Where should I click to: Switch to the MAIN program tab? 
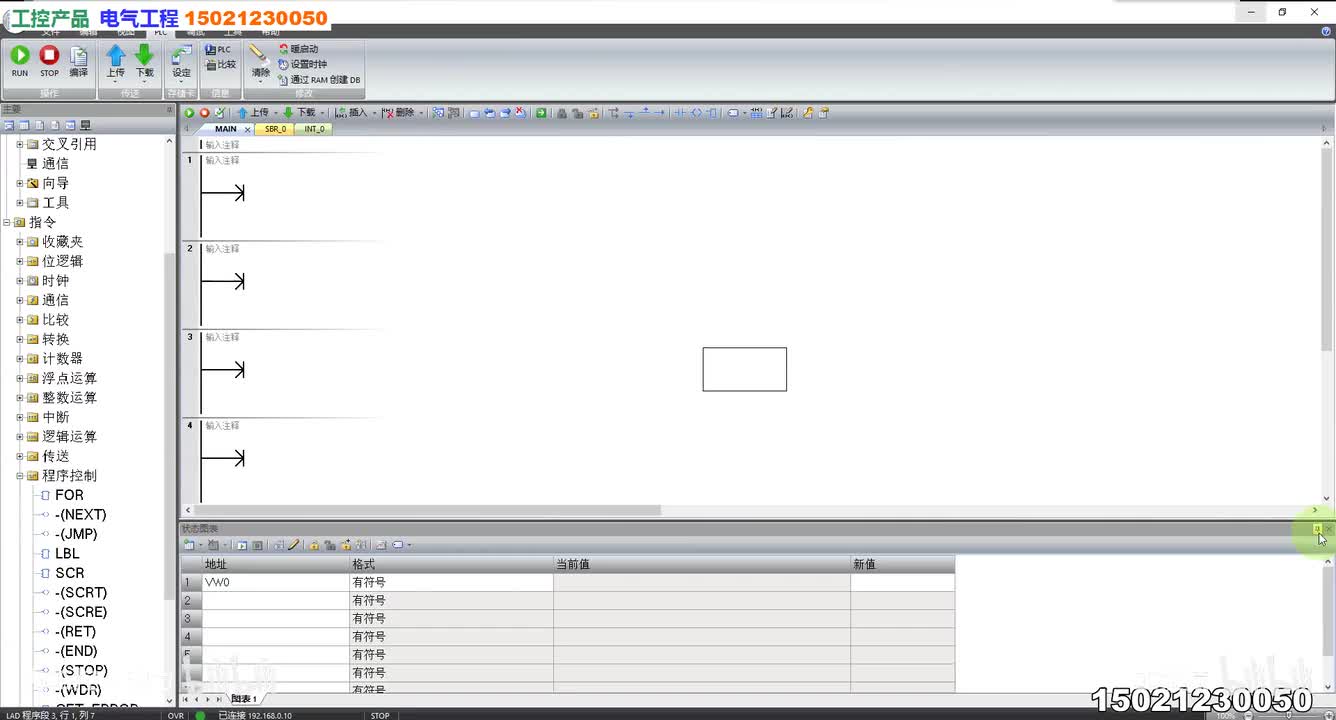[x=226, y=129]
